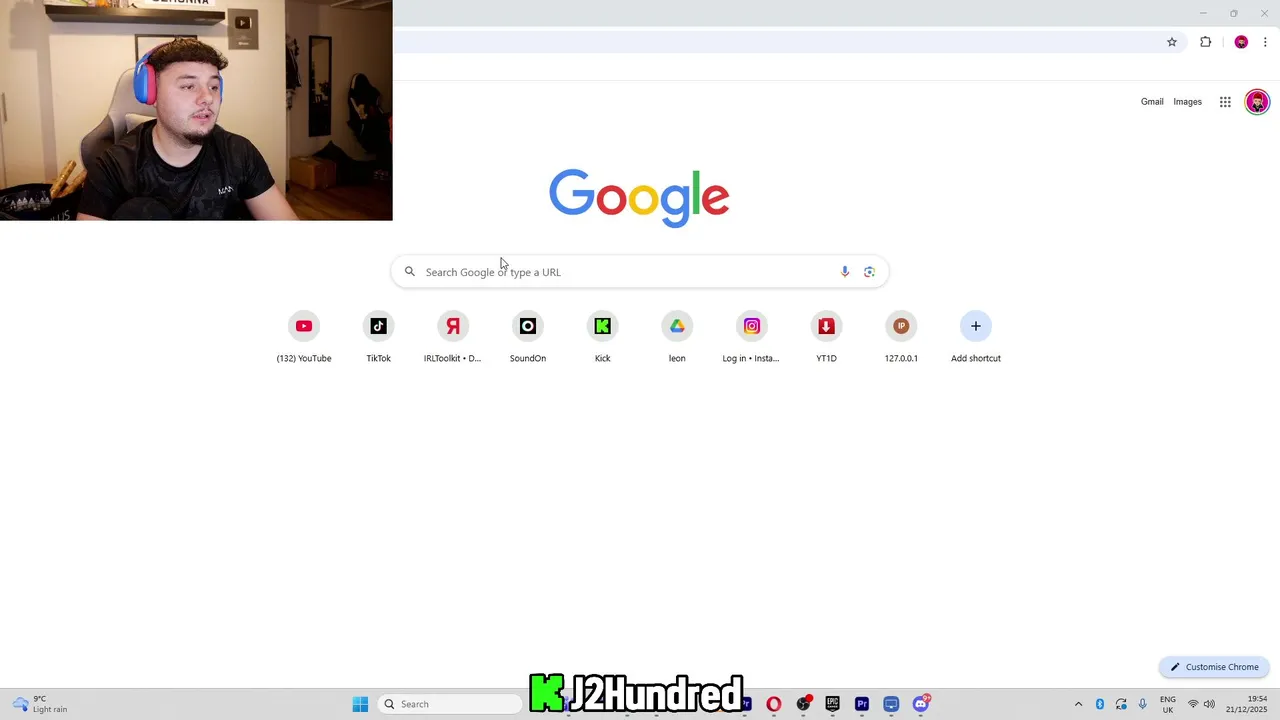Click the Google search box
The image size is (1280, 720).
point(640,272)
